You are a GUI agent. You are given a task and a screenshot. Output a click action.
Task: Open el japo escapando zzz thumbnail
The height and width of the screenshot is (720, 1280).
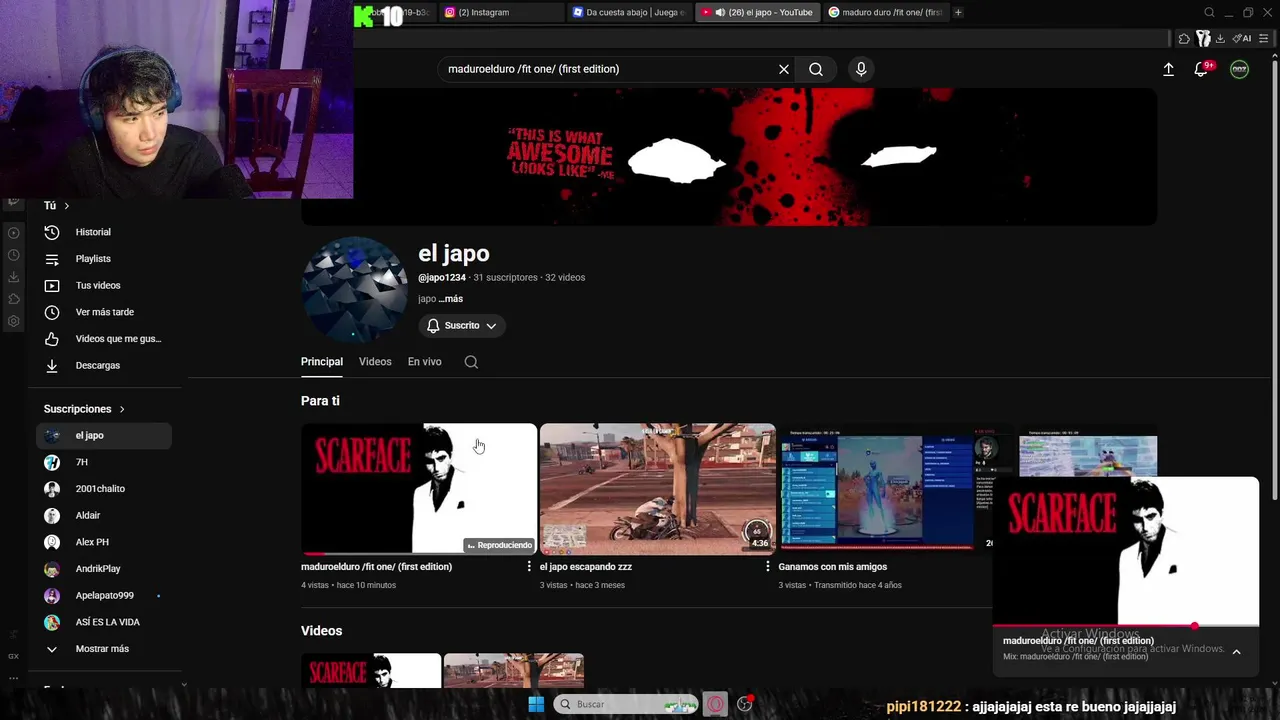[x=658, y=489]
